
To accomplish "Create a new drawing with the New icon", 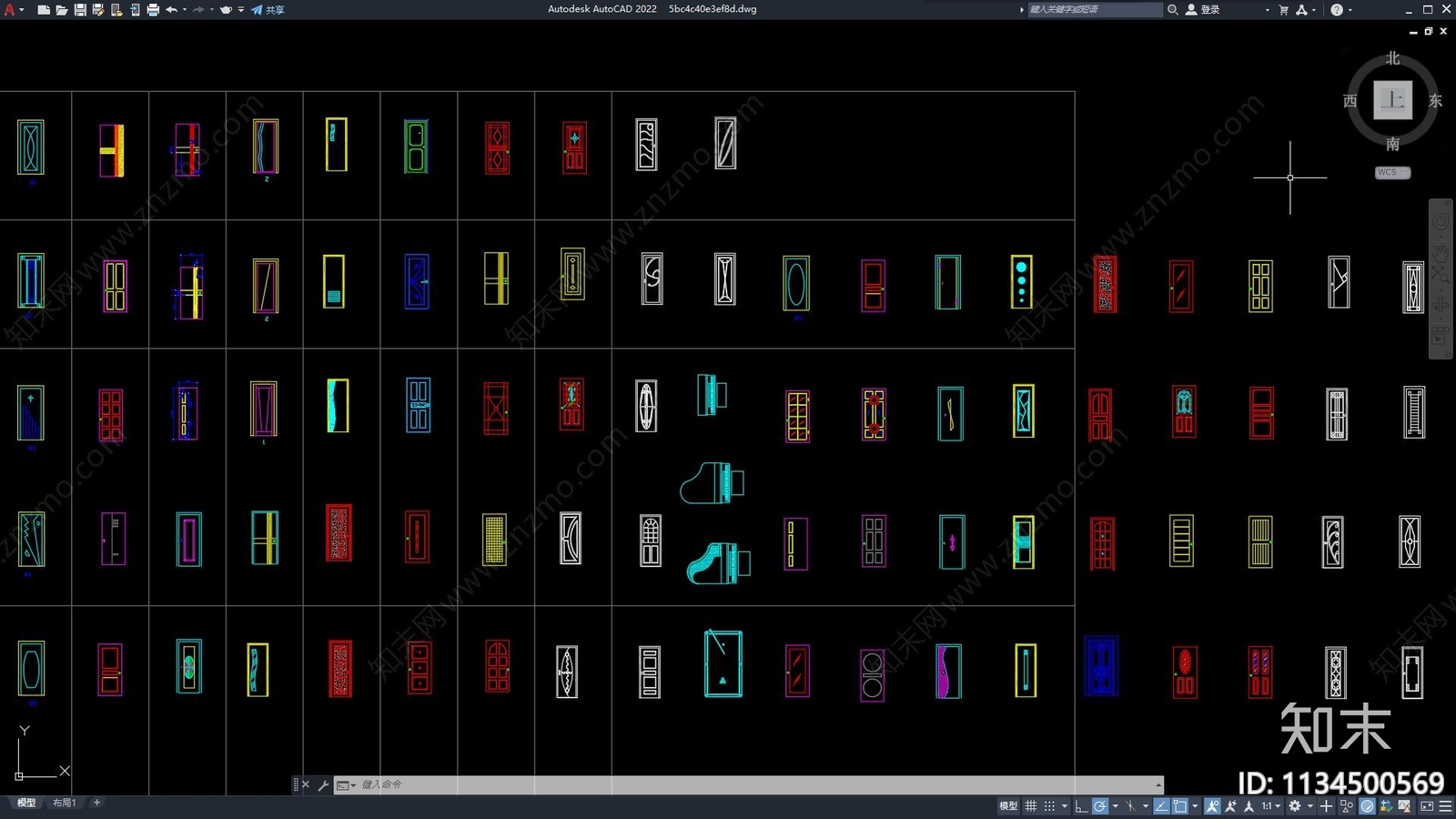I will [x=44, y=10].
